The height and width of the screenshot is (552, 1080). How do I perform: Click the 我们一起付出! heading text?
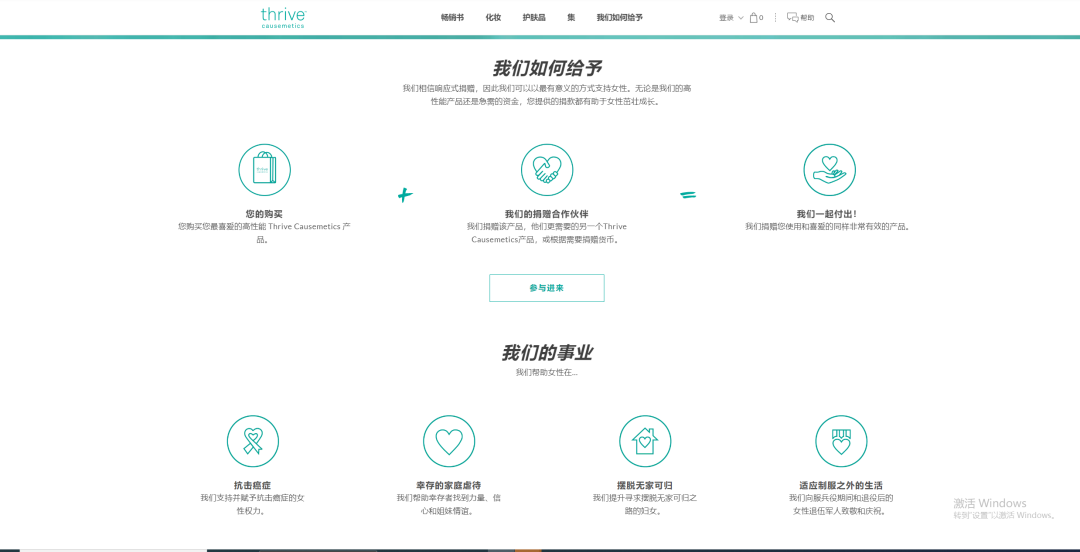[x=827, y=214]
